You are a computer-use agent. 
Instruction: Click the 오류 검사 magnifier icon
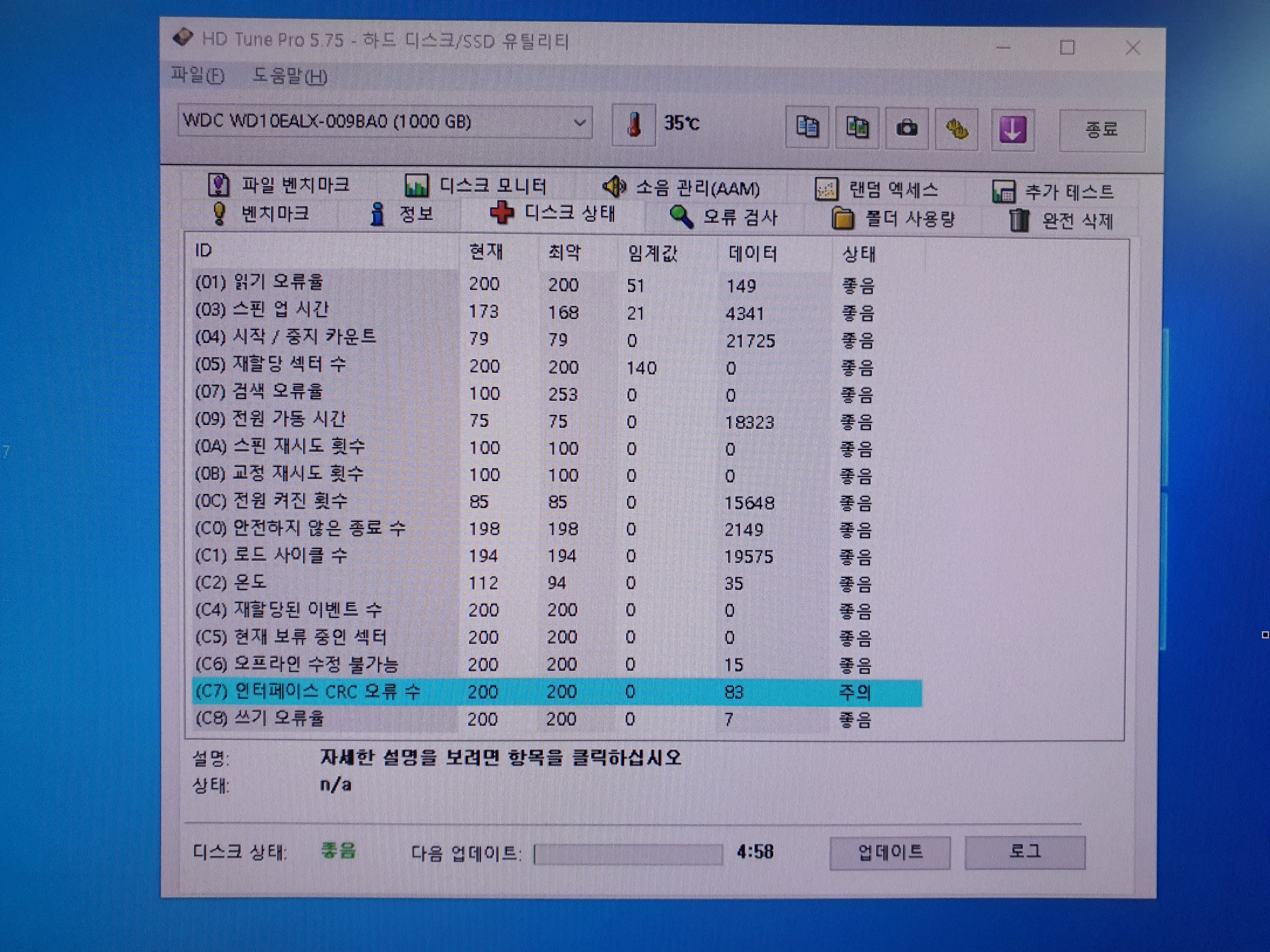point(682,217)
